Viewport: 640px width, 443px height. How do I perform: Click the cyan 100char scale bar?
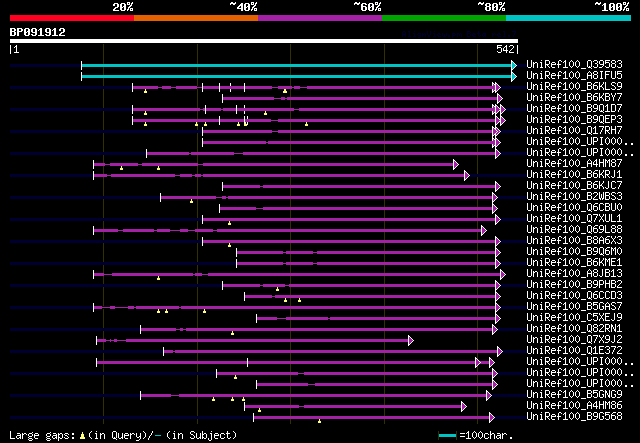(447, 436)
